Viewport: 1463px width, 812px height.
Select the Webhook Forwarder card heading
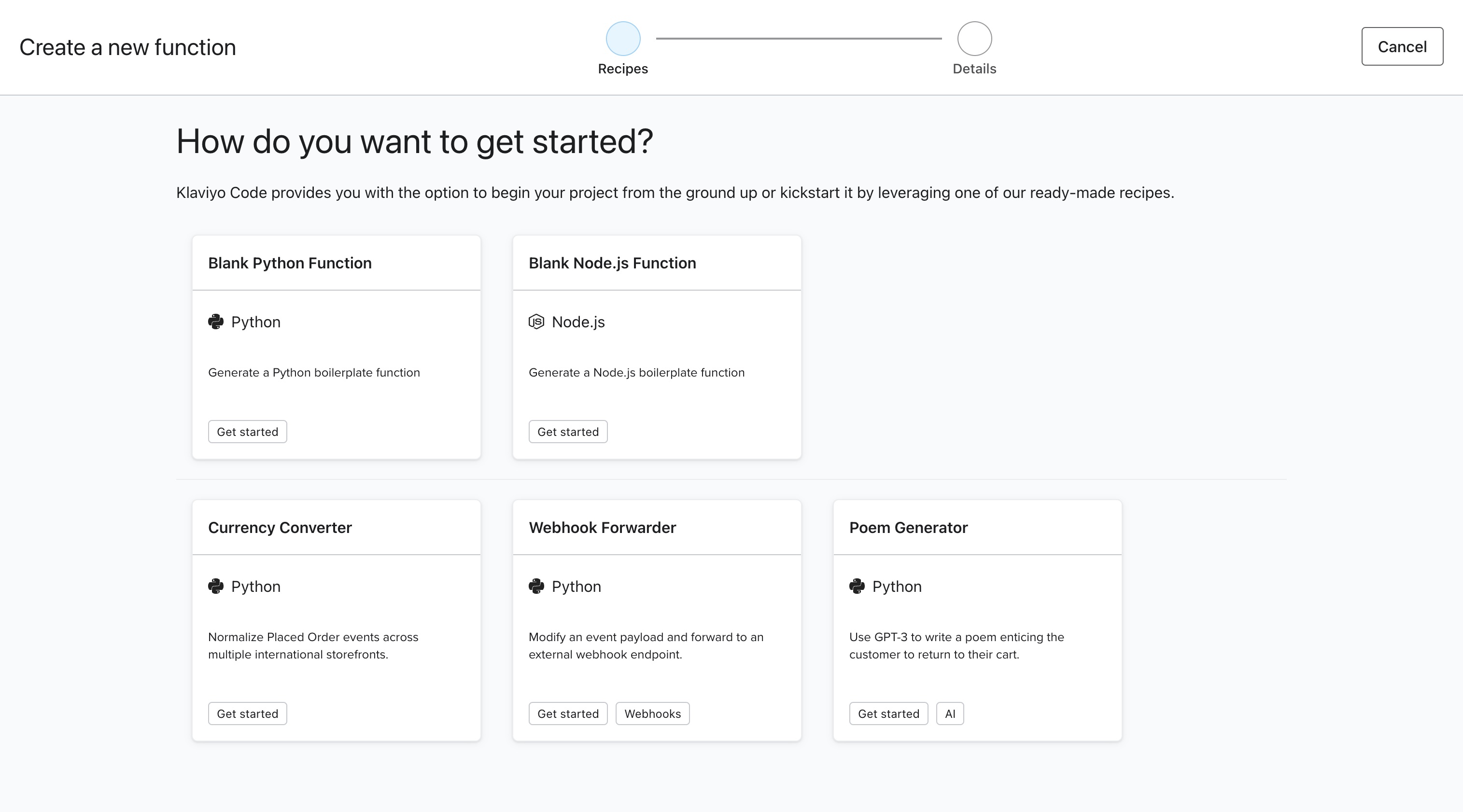602,528
